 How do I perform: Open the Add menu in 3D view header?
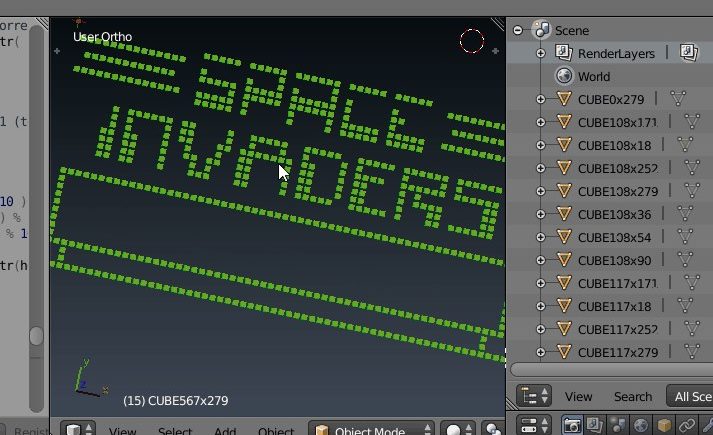[x=225, y=430]
